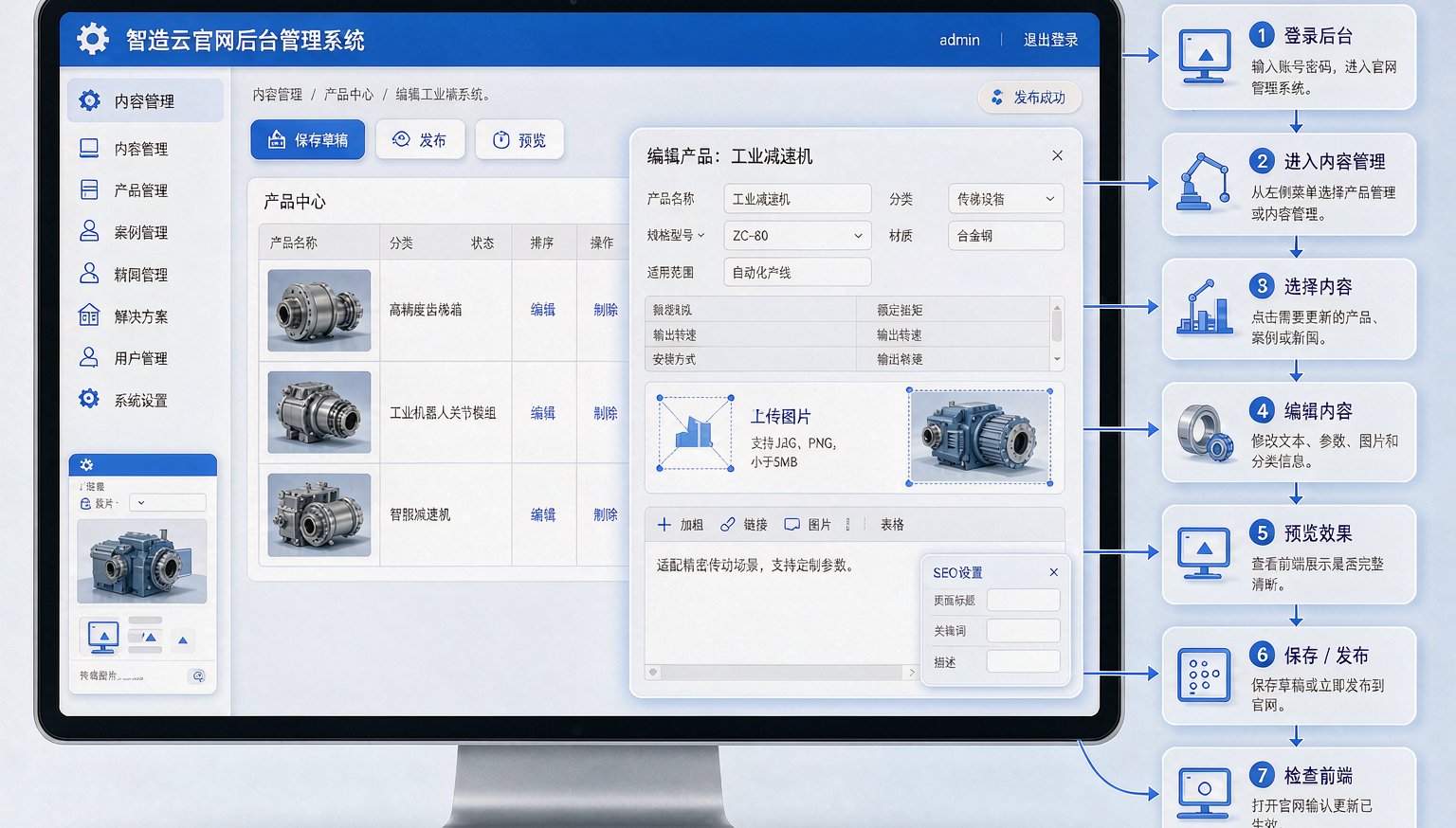Click the 上传图片 upload icon

(x=696, y=434)
